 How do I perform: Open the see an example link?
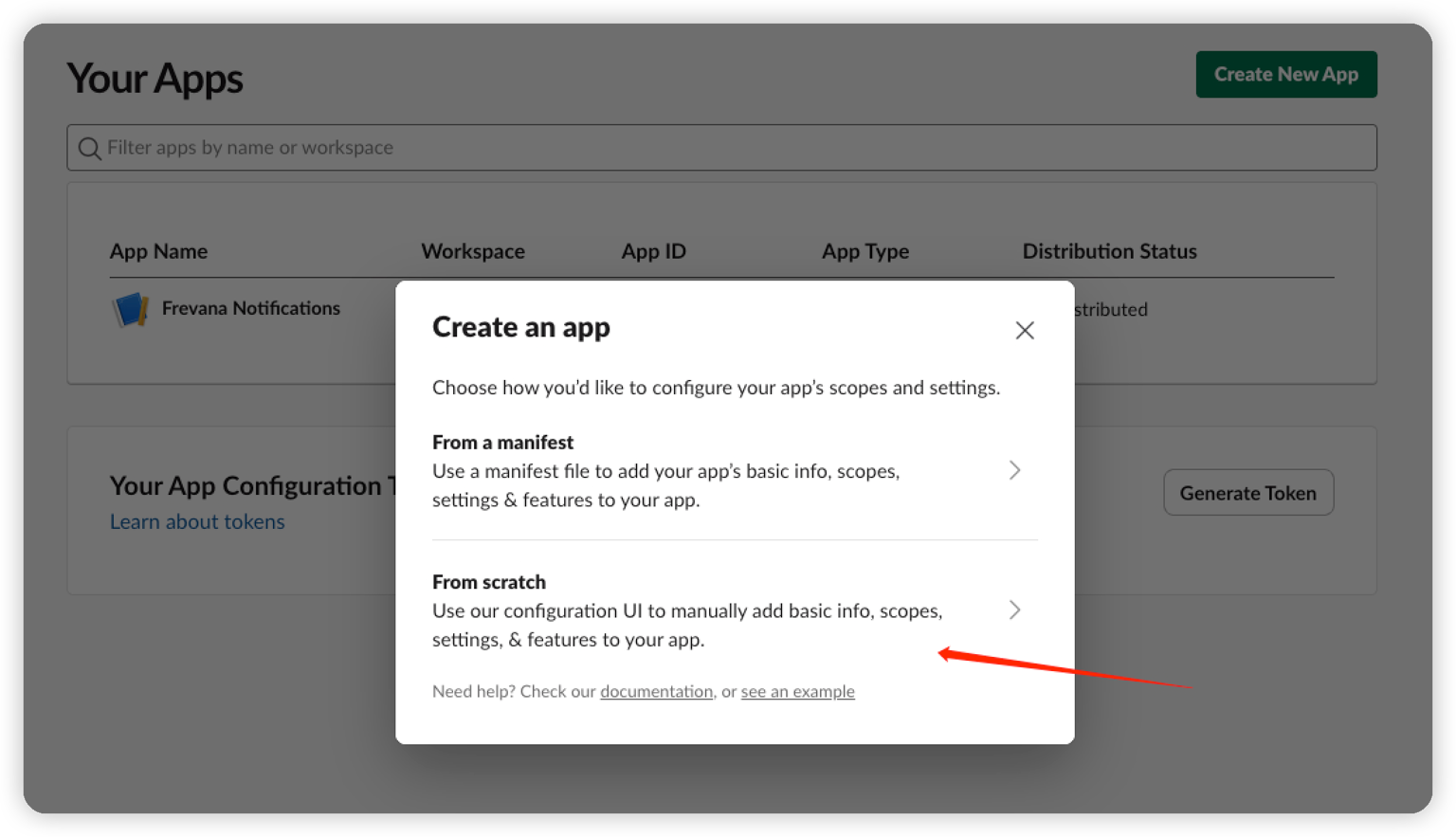point(797,692)
